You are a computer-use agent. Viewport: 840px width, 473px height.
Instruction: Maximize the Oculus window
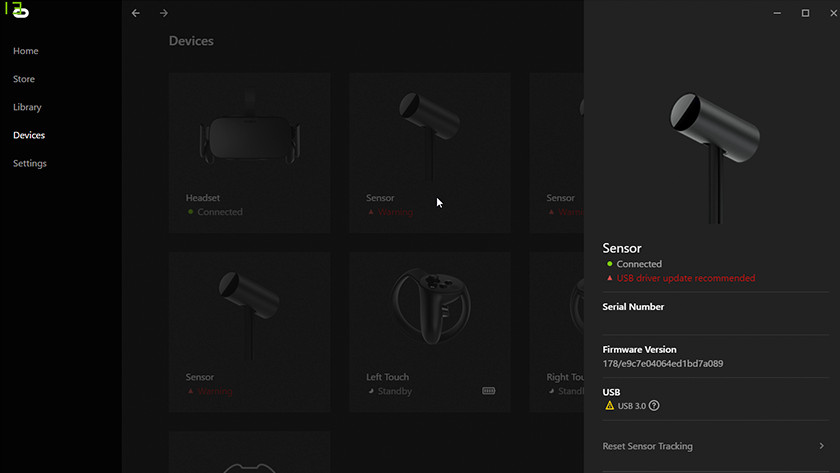(805, 13)
